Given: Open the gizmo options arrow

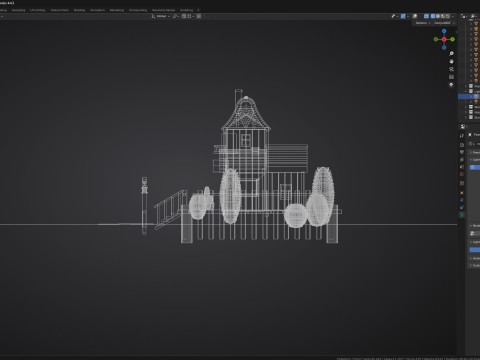Looking at the screenshot, I should [408, 16].
